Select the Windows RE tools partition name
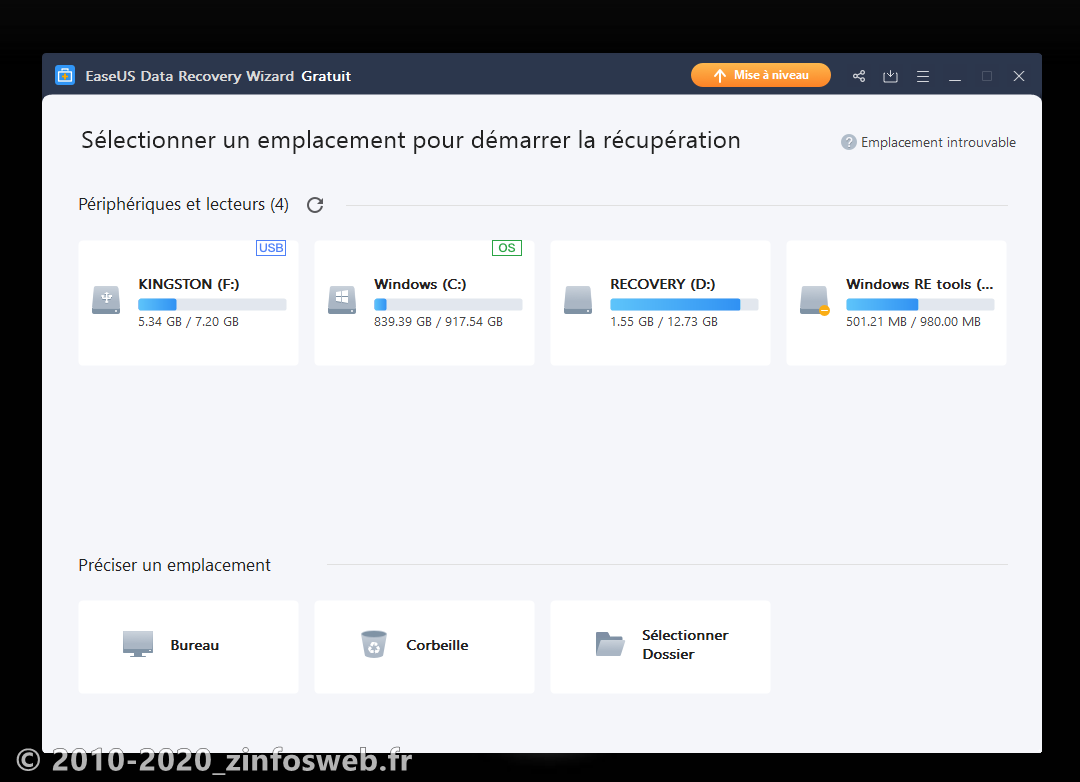Viewport: 1080px width, 782px height. click(x=920, y=284)
